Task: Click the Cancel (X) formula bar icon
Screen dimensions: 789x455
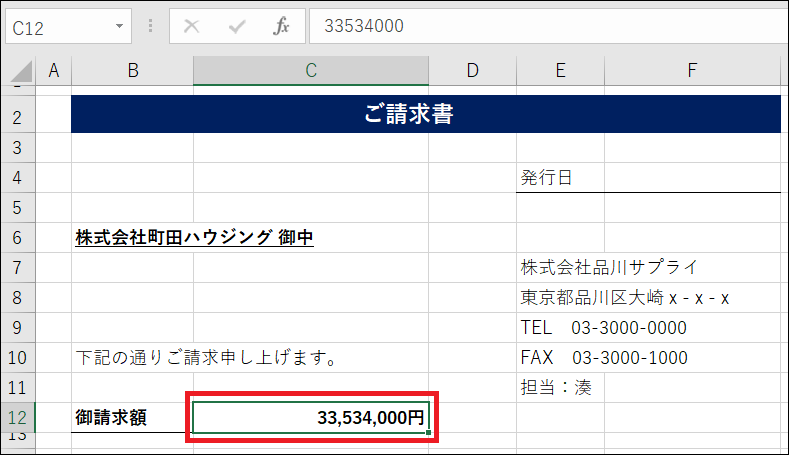Action: [x=192, y=27]
